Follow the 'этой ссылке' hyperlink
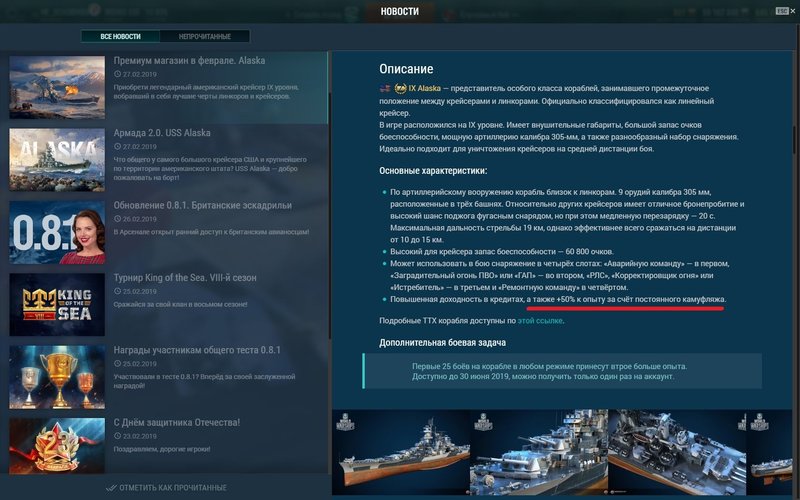This screenshot has width=800, height=500. tap(540, 321)
